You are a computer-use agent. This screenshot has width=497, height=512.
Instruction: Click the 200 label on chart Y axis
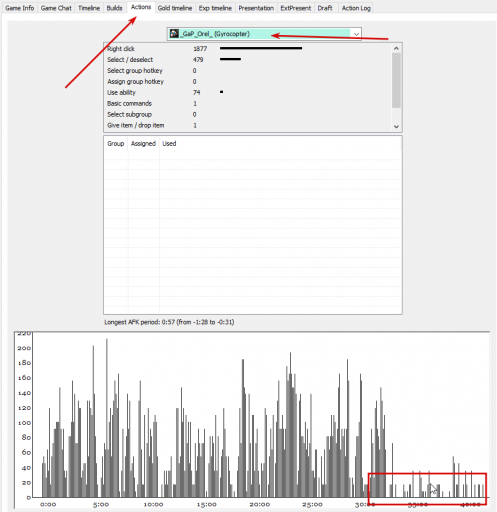pos(24,348)
